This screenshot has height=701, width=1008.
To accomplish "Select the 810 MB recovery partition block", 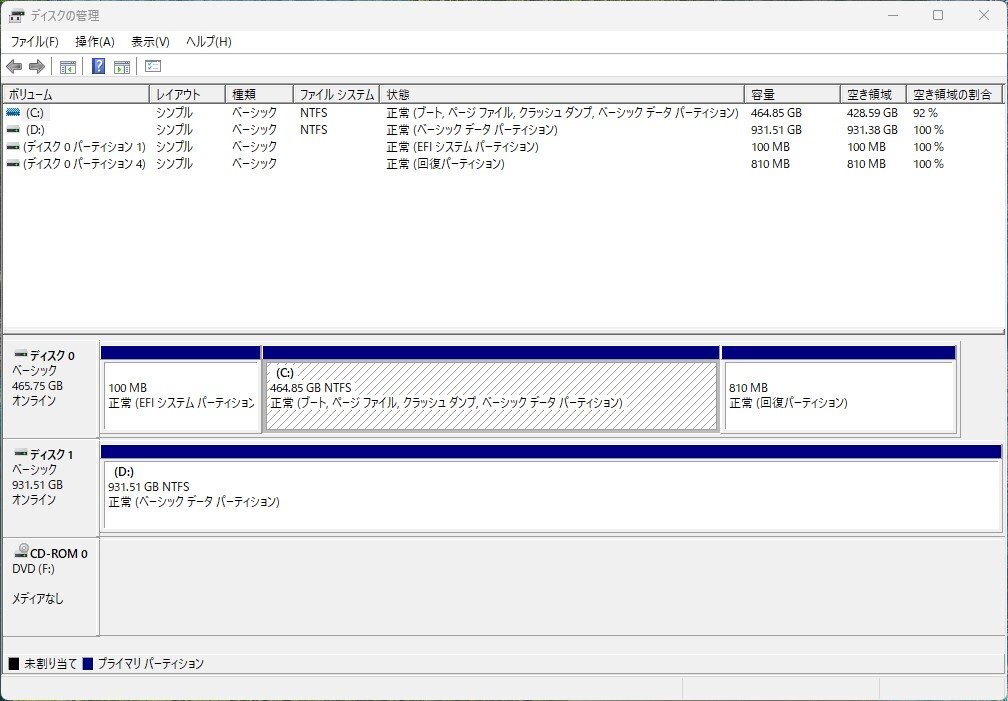I will (x=839, y=390).
